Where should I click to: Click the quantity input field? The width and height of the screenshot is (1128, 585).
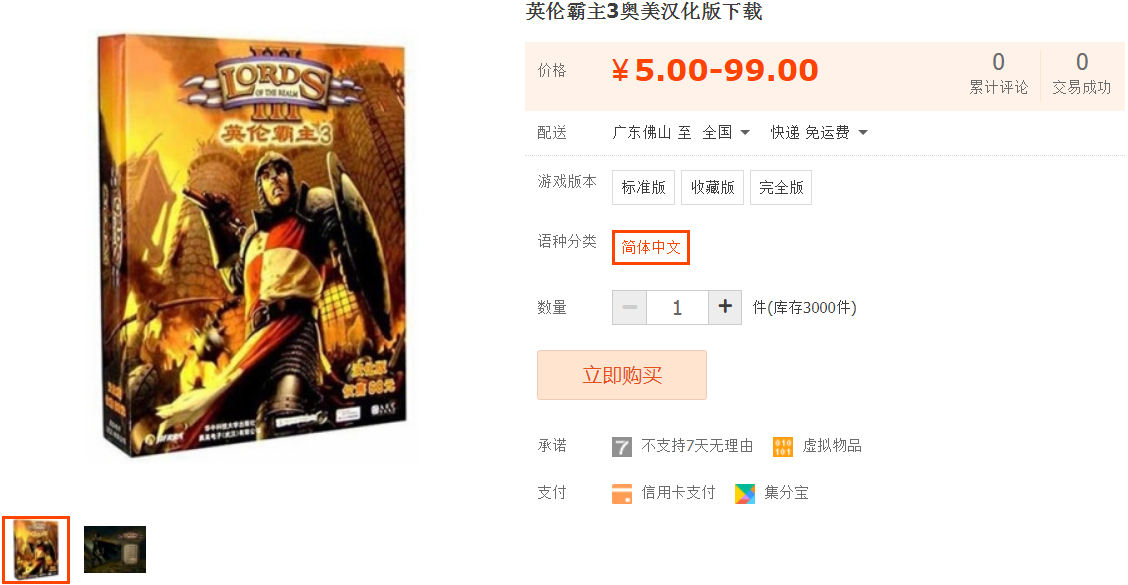tap(677, 307)
